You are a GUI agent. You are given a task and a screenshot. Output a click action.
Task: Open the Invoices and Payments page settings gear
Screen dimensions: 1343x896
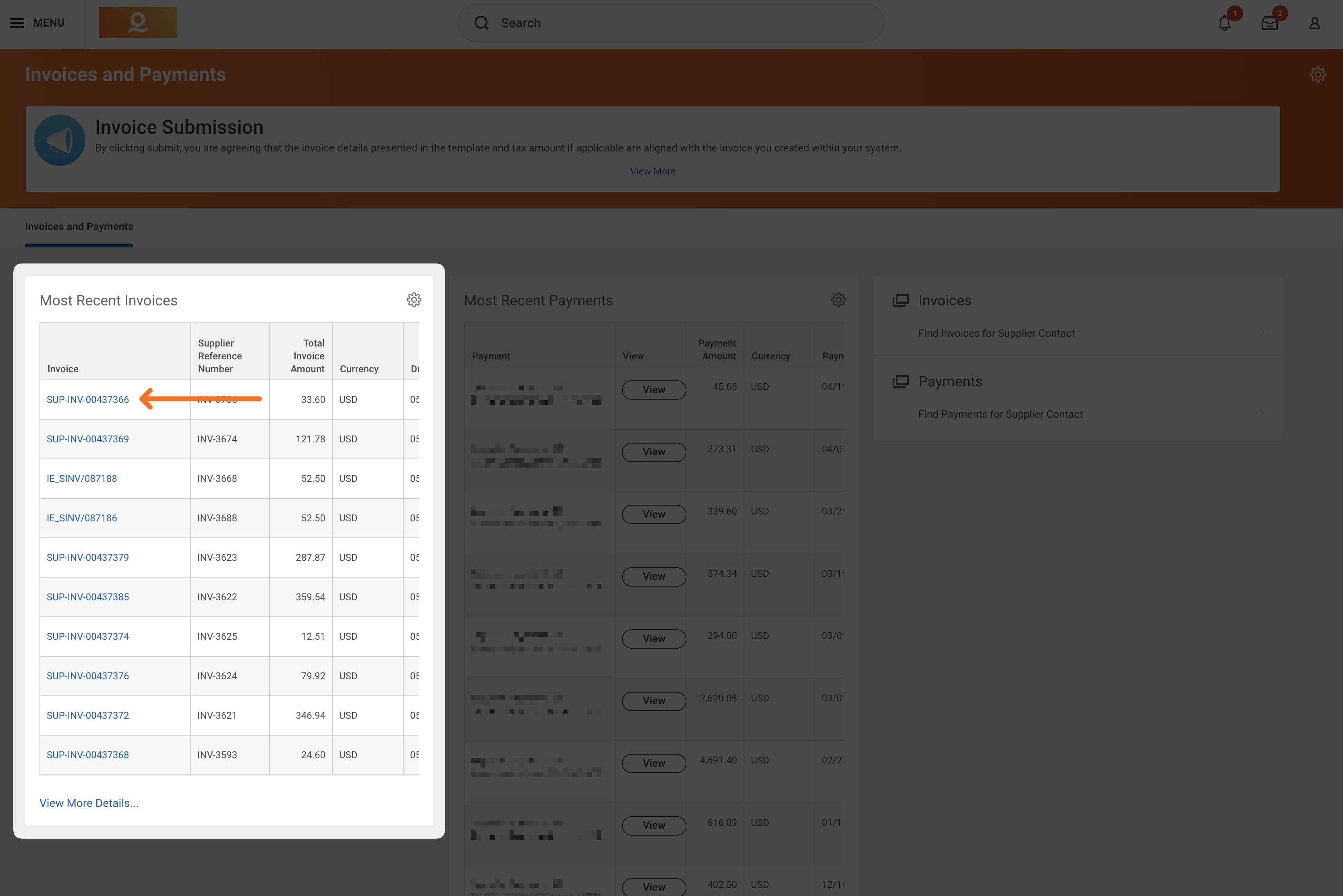pos(1318,74)
